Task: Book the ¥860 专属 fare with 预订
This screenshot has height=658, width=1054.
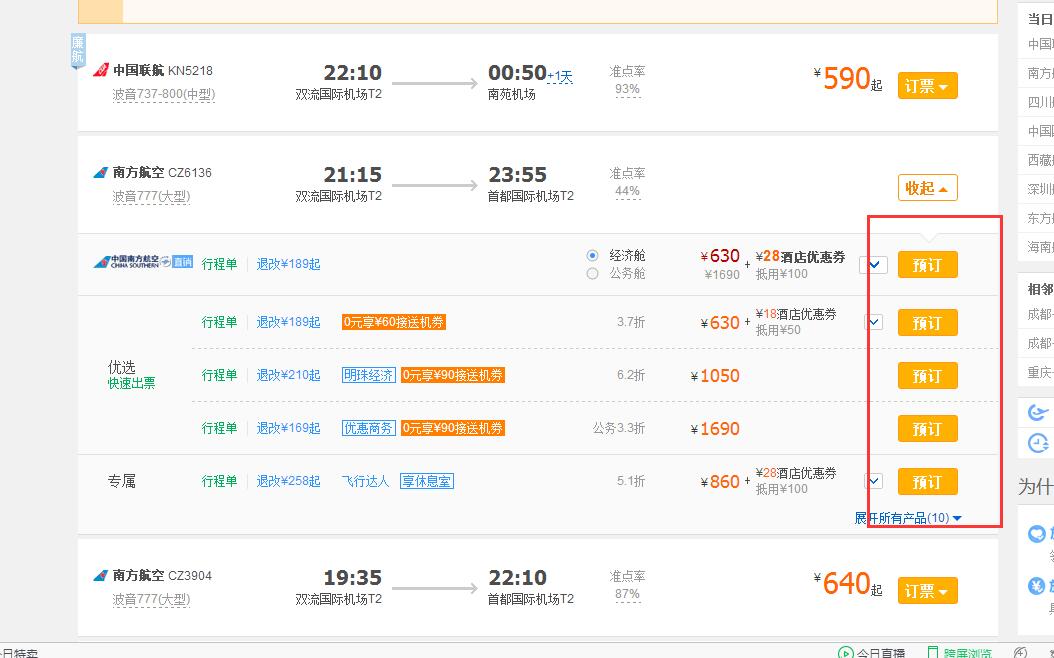Action: coord(928,482)
